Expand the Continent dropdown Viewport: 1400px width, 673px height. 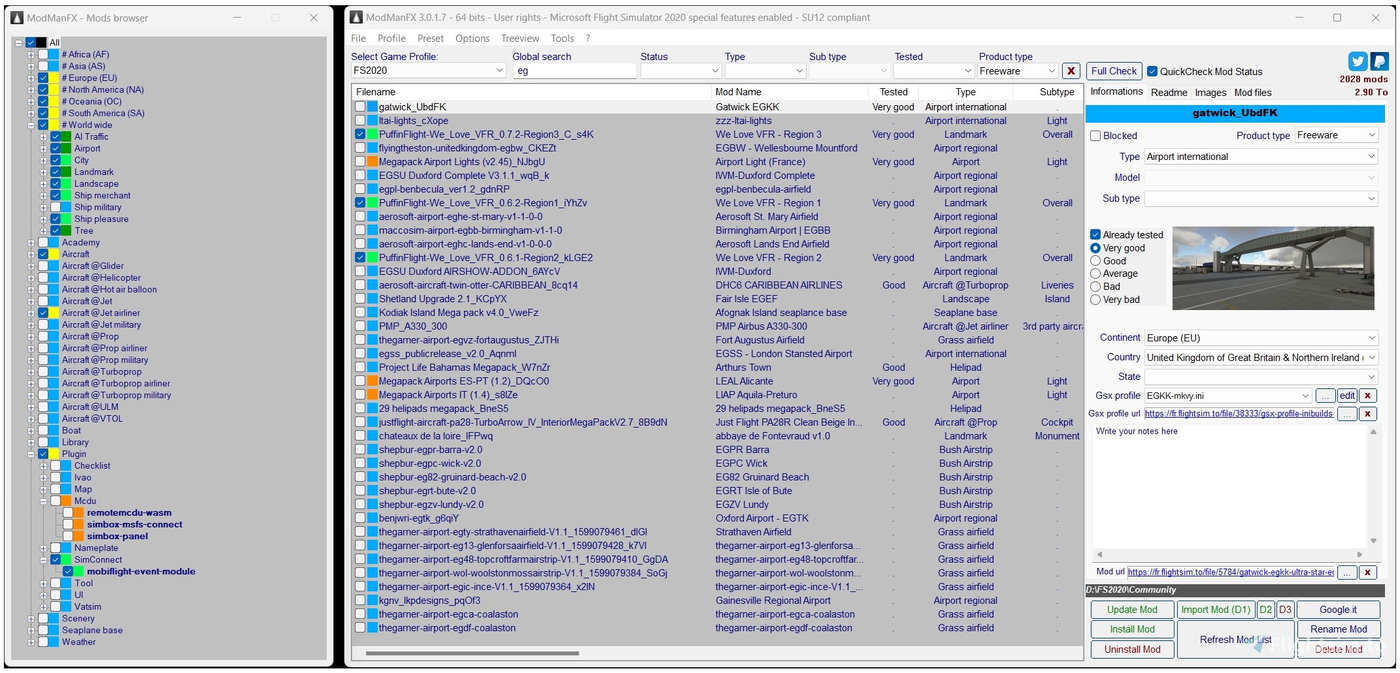click(x=1371, y=338)
